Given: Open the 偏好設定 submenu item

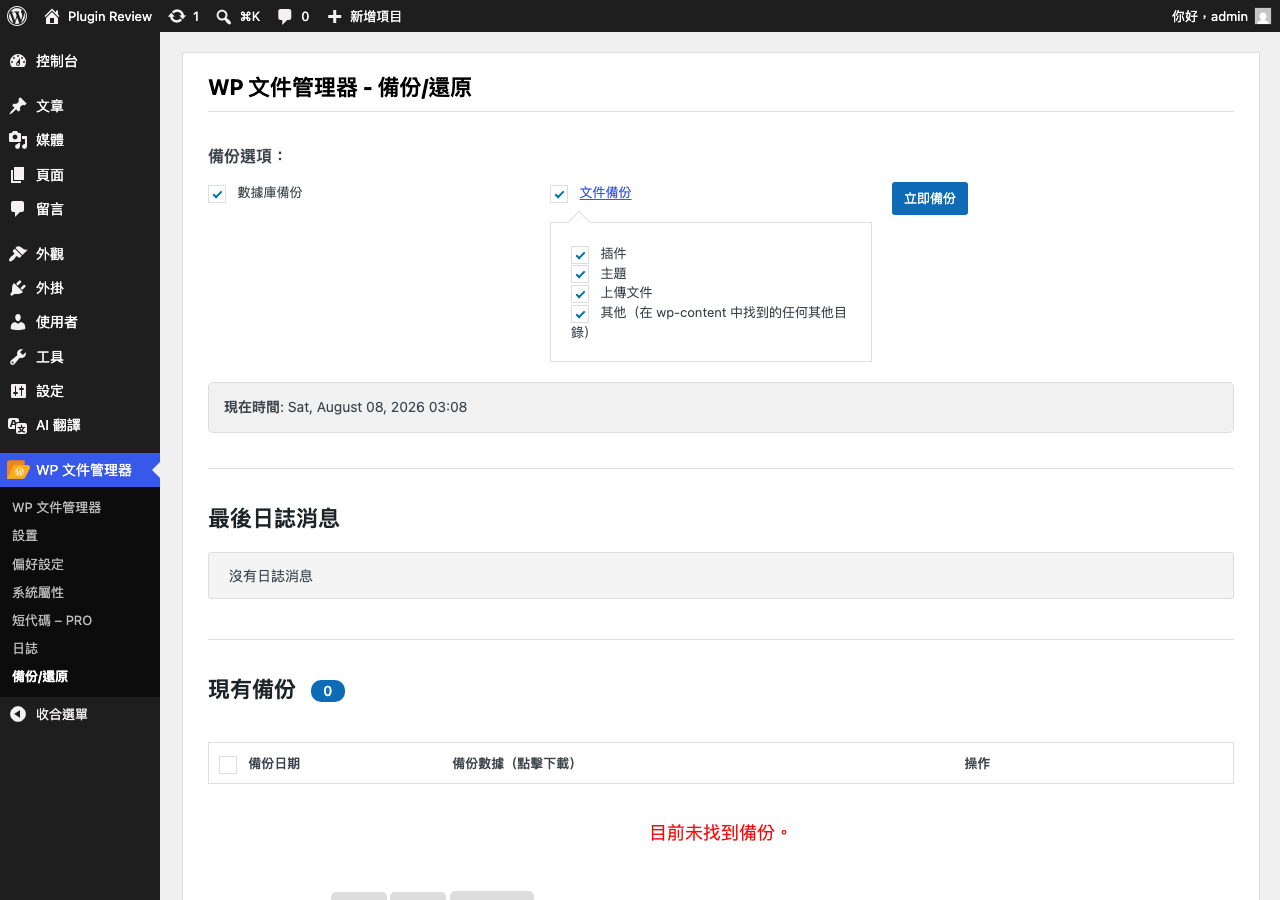Looking at the screenshot, I should (80, 564).
